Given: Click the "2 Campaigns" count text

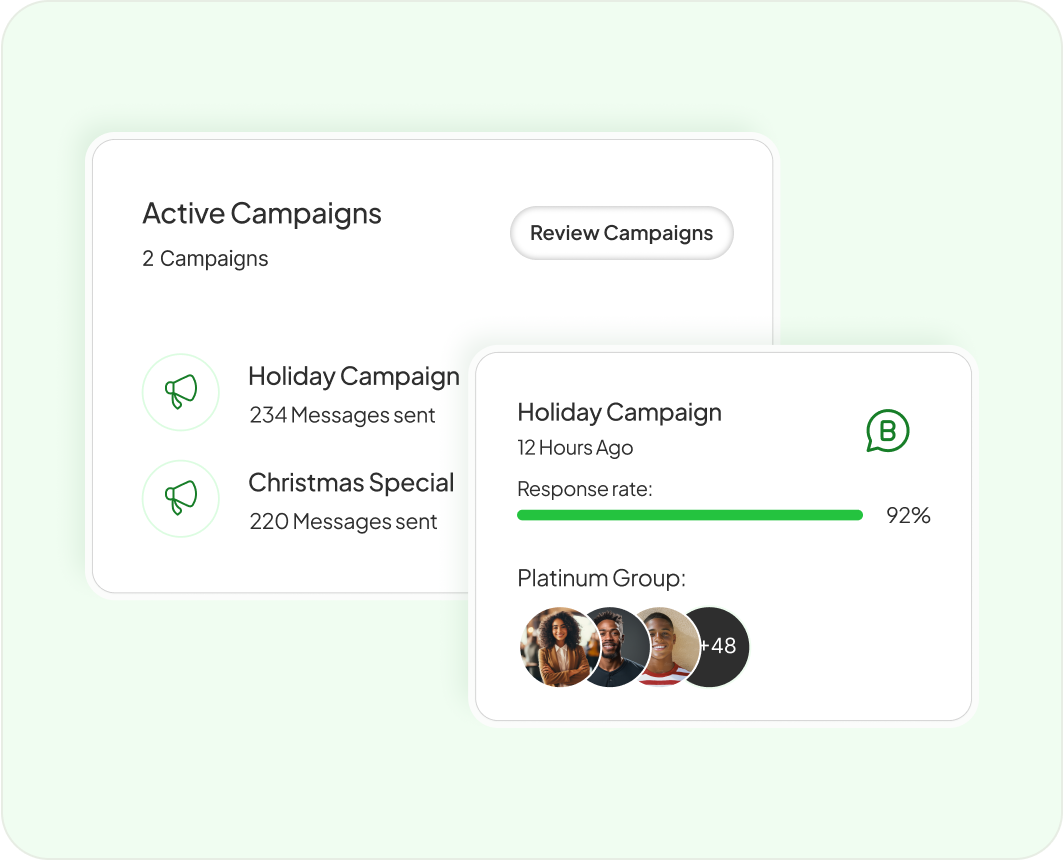Looking at the screenshot, I should pos(205,259).
